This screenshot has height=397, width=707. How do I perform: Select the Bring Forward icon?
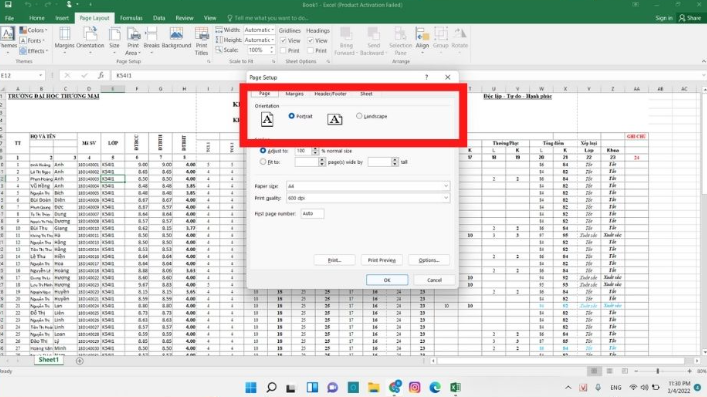click(346, 34)
